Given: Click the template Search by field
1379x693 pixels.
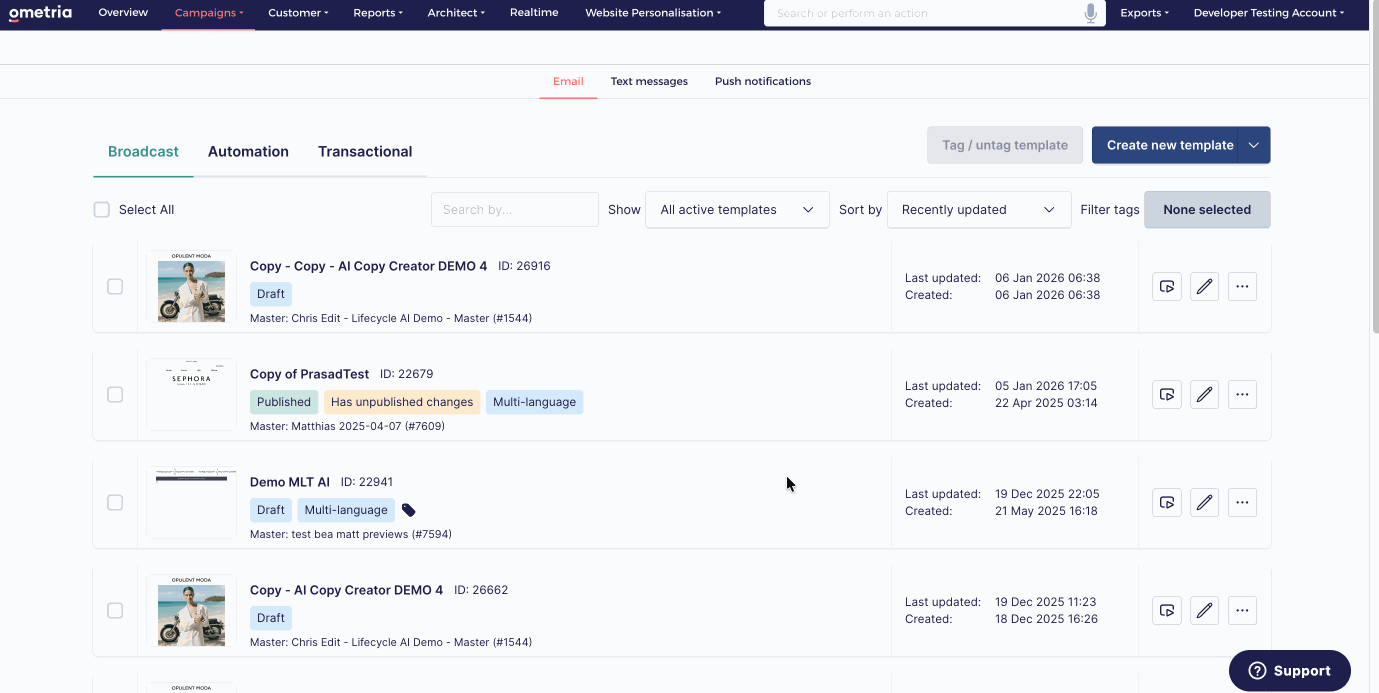Looking at the screenshot, I should pyautogui.click(x=515, y=209).
